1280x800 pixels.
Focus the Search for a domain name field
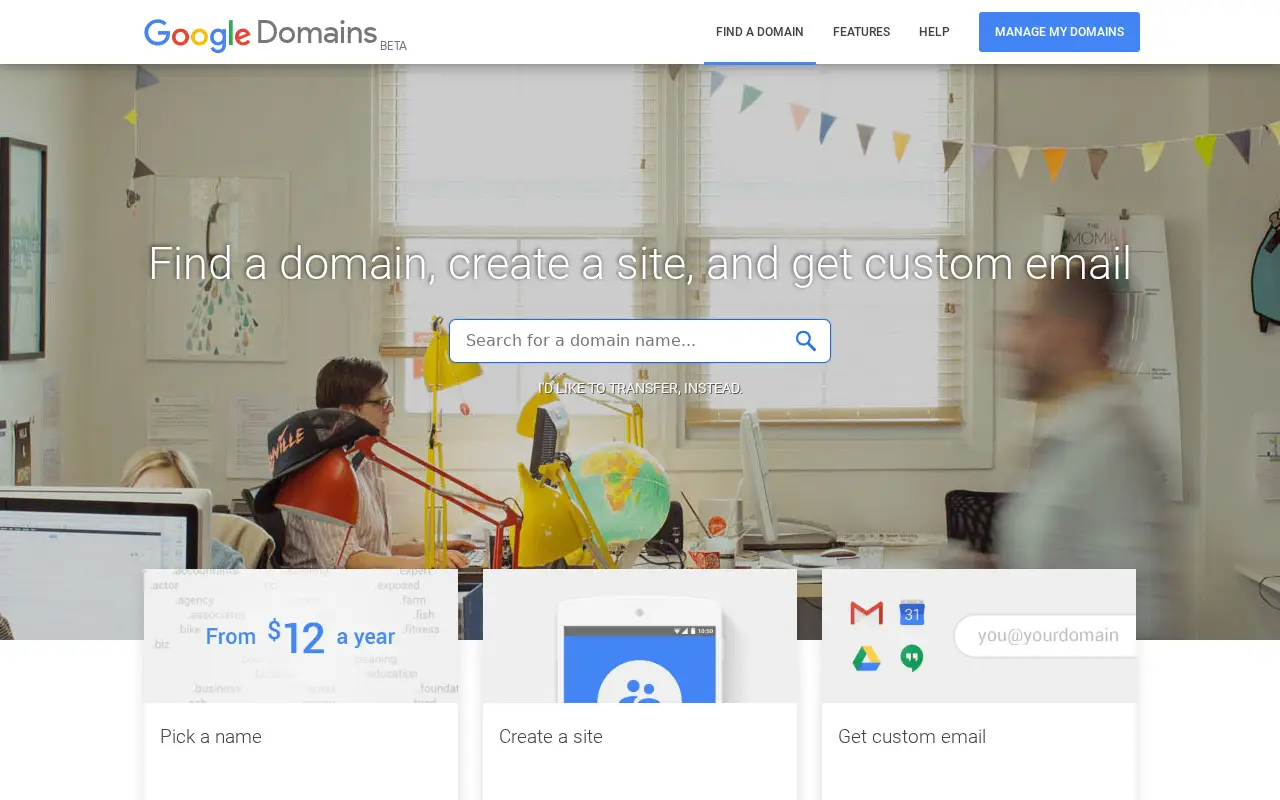pos(640,341)
